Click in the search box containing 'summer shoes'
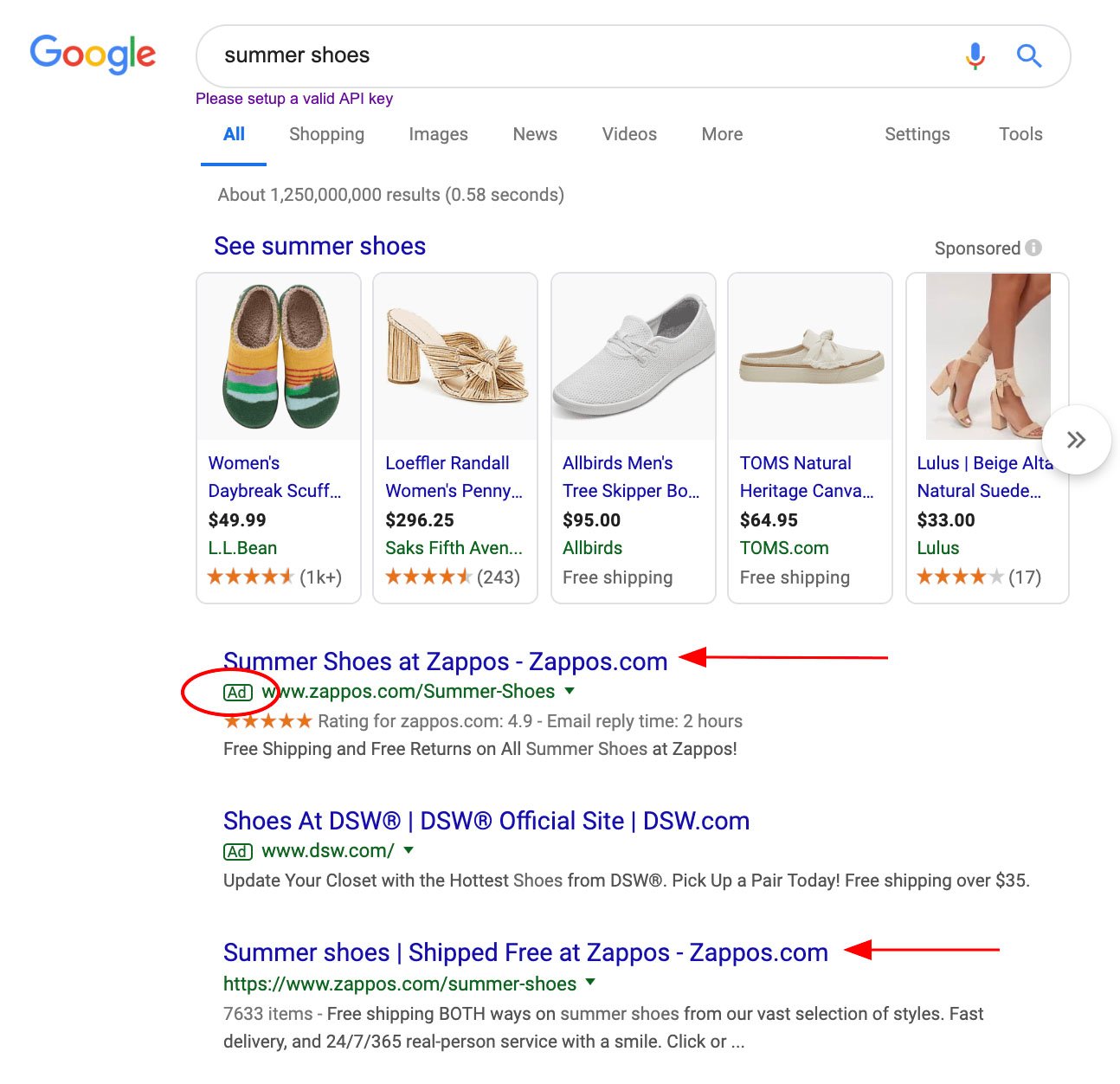This screenshot has width=1120, height=1084. coord(571,56)
